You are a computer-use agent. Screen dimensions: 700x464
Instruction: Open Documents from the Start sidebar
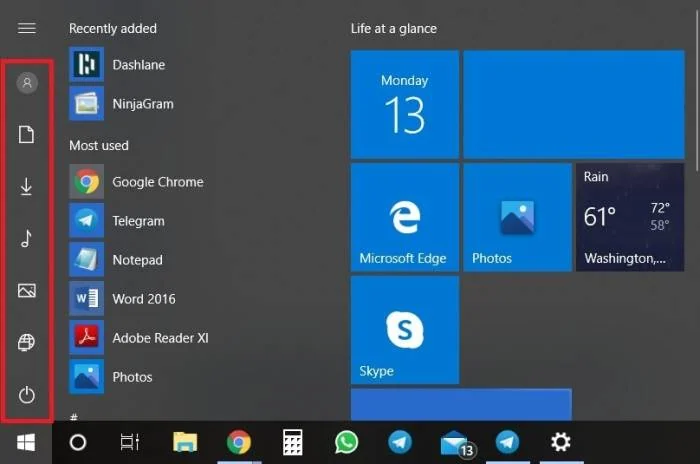click(26, 134)
